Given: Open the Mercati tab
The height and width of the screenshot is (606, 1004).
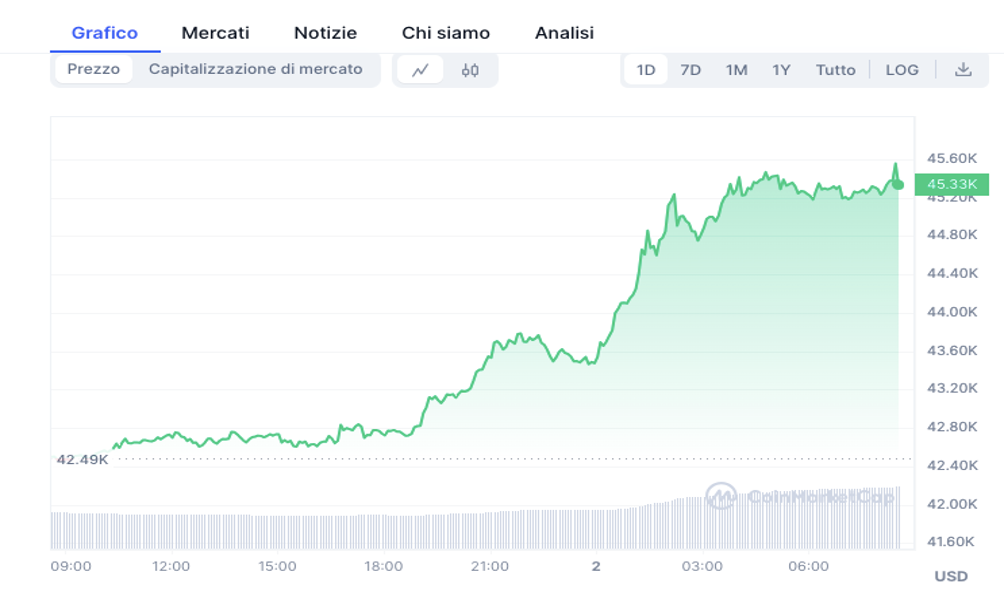Looking at the screenshot, I should pyautogui.click(x=215, y=33).
